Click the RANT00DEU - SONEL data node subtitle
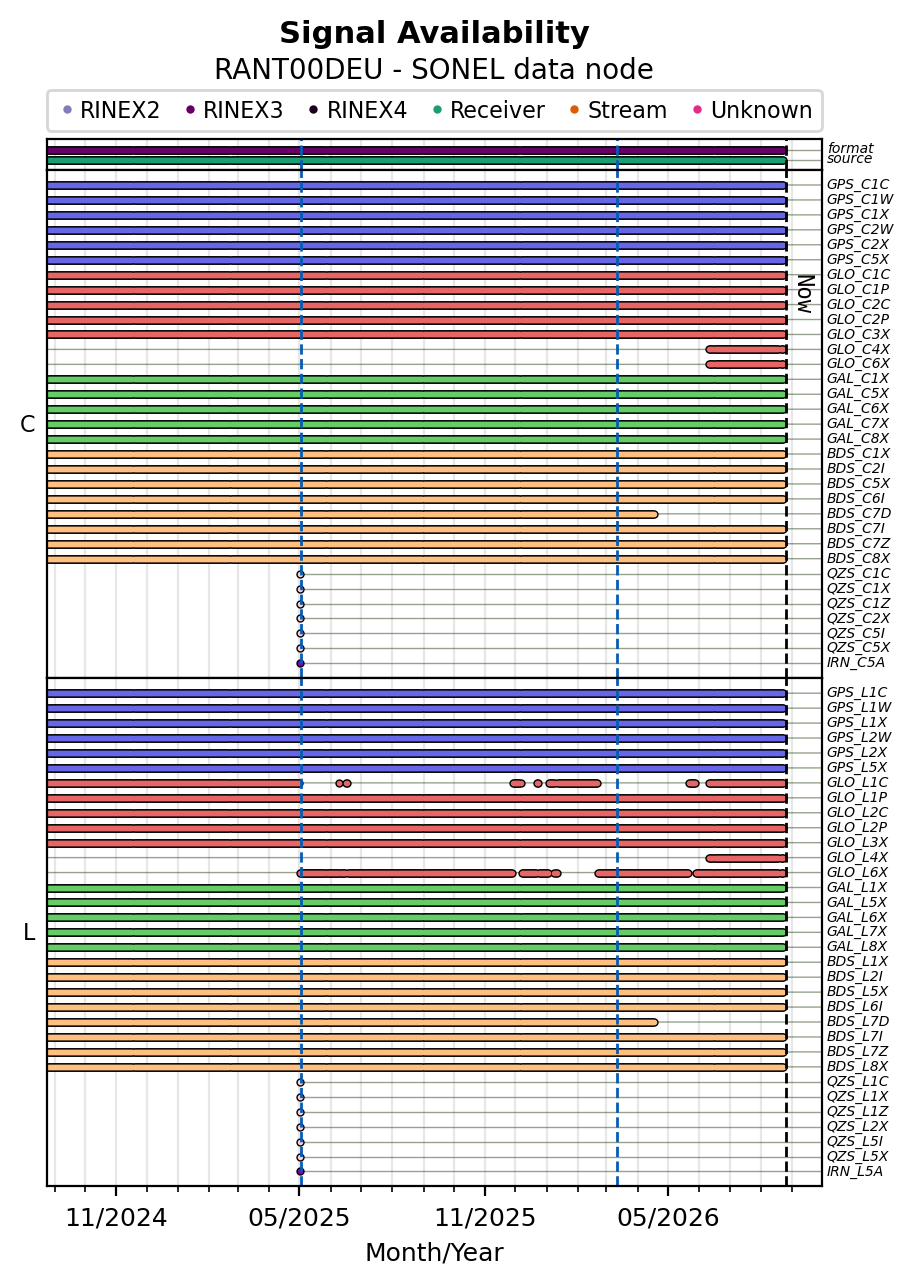The width and height of the screenshot is (914, 1285). pyautogui.click(x=434, y=71)
